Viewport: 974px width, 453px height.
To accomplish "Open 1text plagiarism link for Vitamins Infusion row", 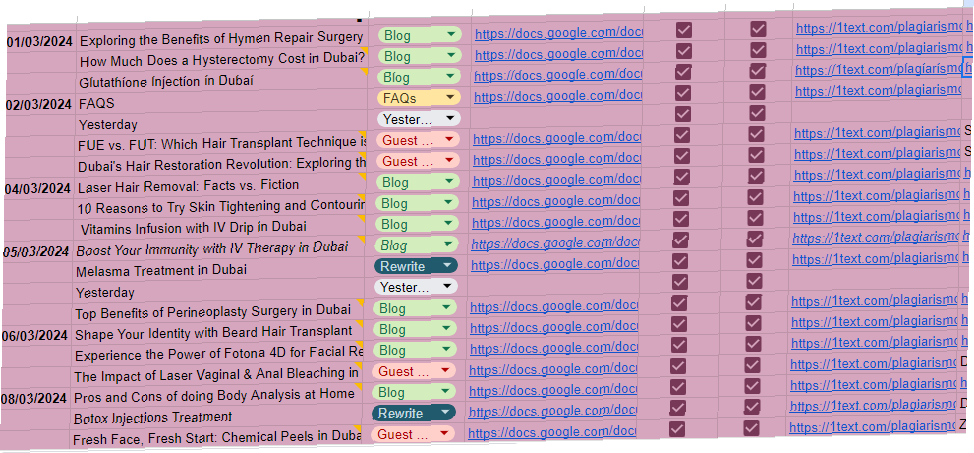I will coord(875,217).
